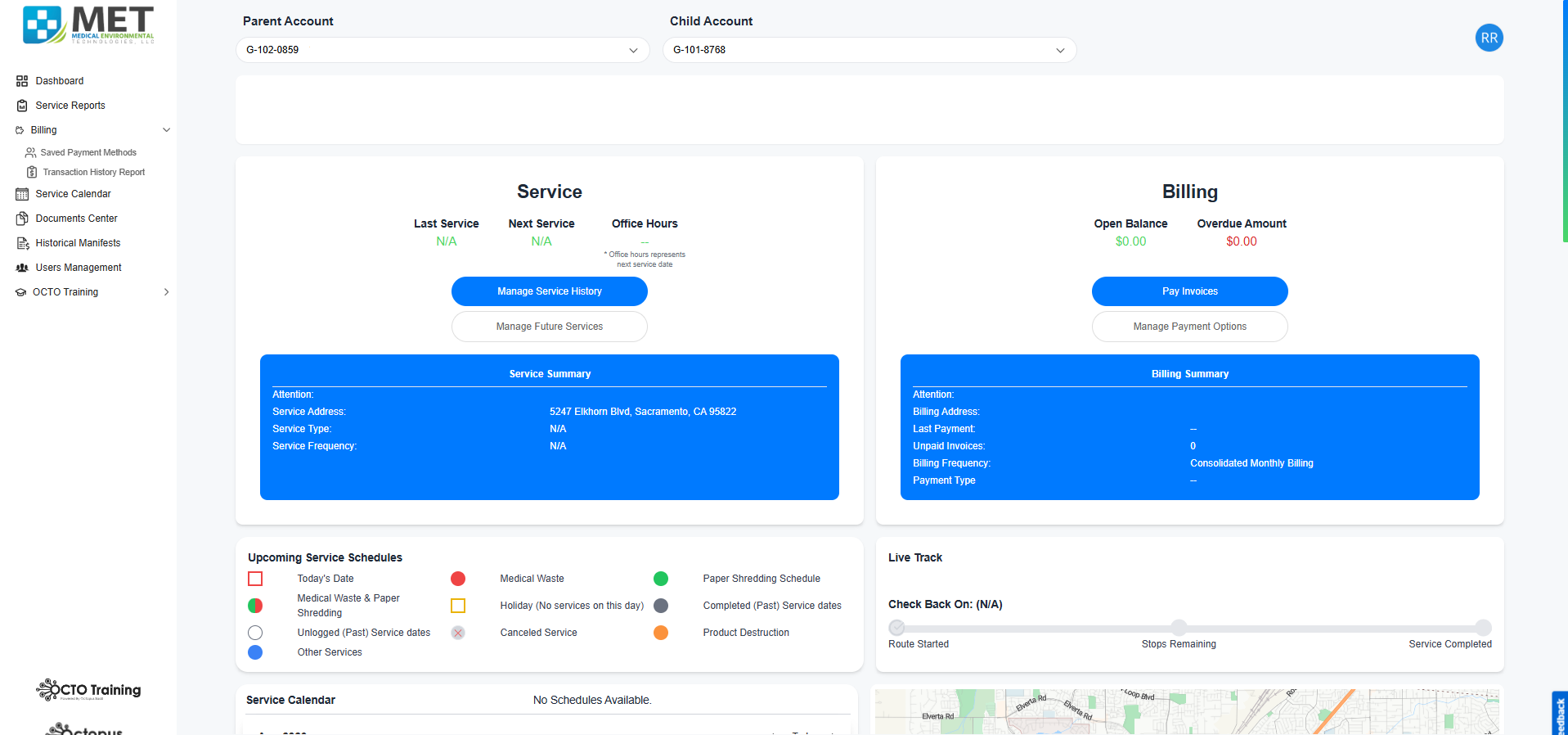Image resolution: width=1568 pixels, height=735 pixels.
Task: Open the Child Account dropdown
Action: [869, 50]
